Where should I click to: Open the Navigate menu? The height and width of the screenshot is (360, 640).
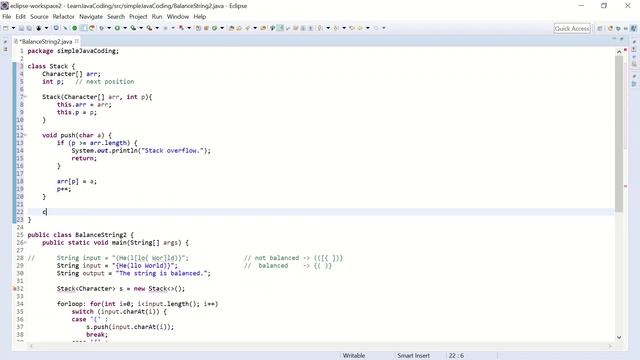[x=91, y=17]
